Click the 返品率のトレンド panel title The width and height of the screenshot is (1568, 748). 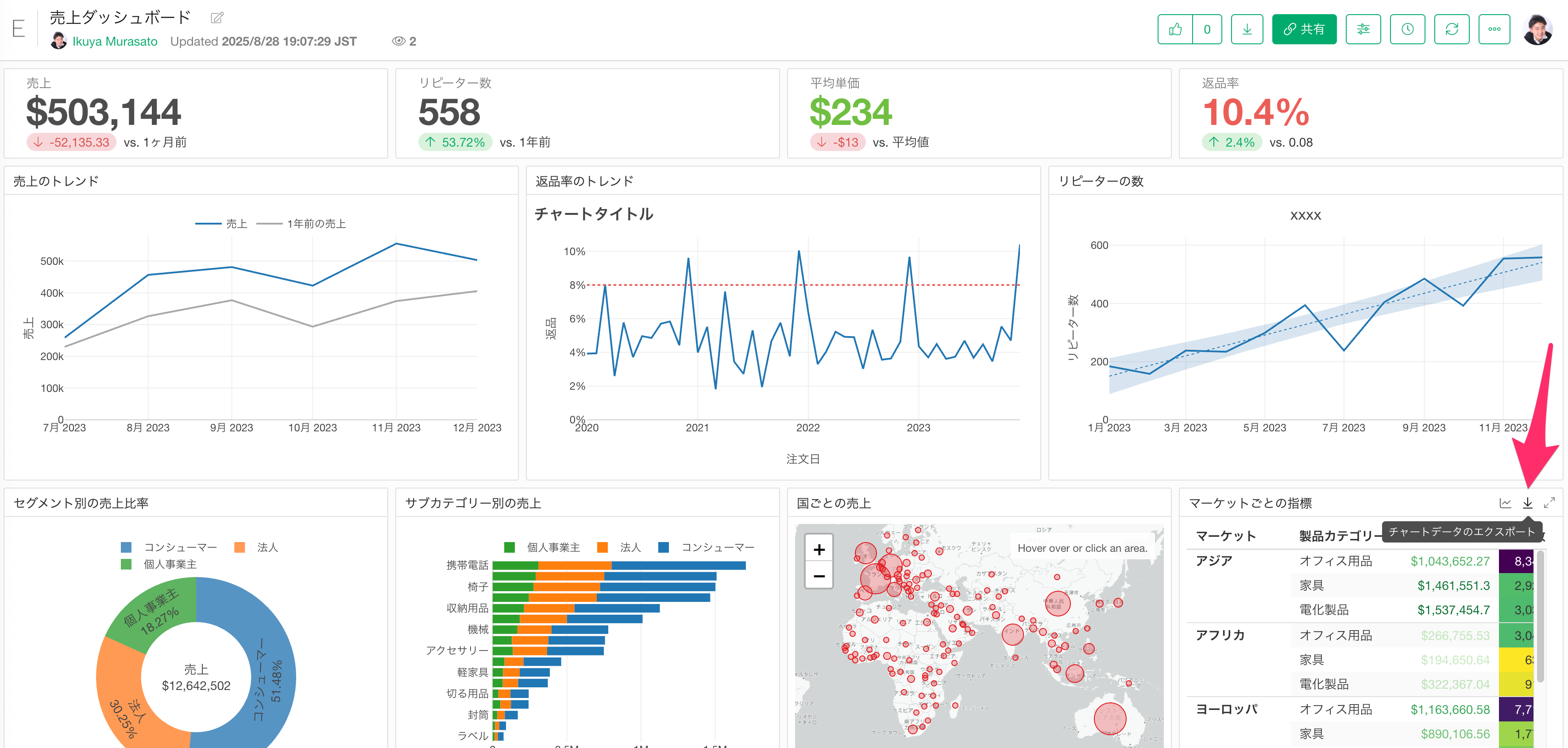[584, 181]
